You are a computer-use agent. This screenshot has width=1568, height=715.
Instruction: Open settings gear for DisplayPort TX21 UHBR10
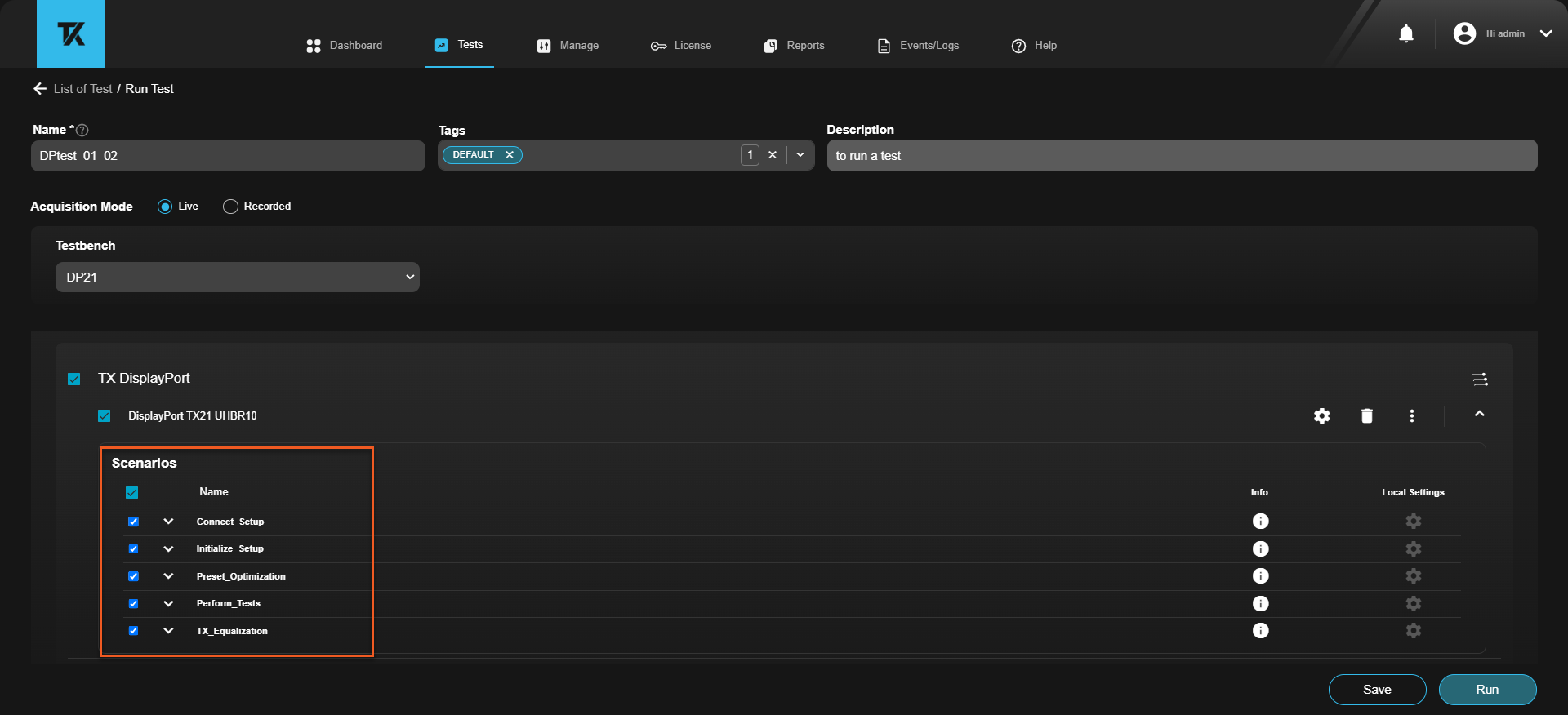1321,416
